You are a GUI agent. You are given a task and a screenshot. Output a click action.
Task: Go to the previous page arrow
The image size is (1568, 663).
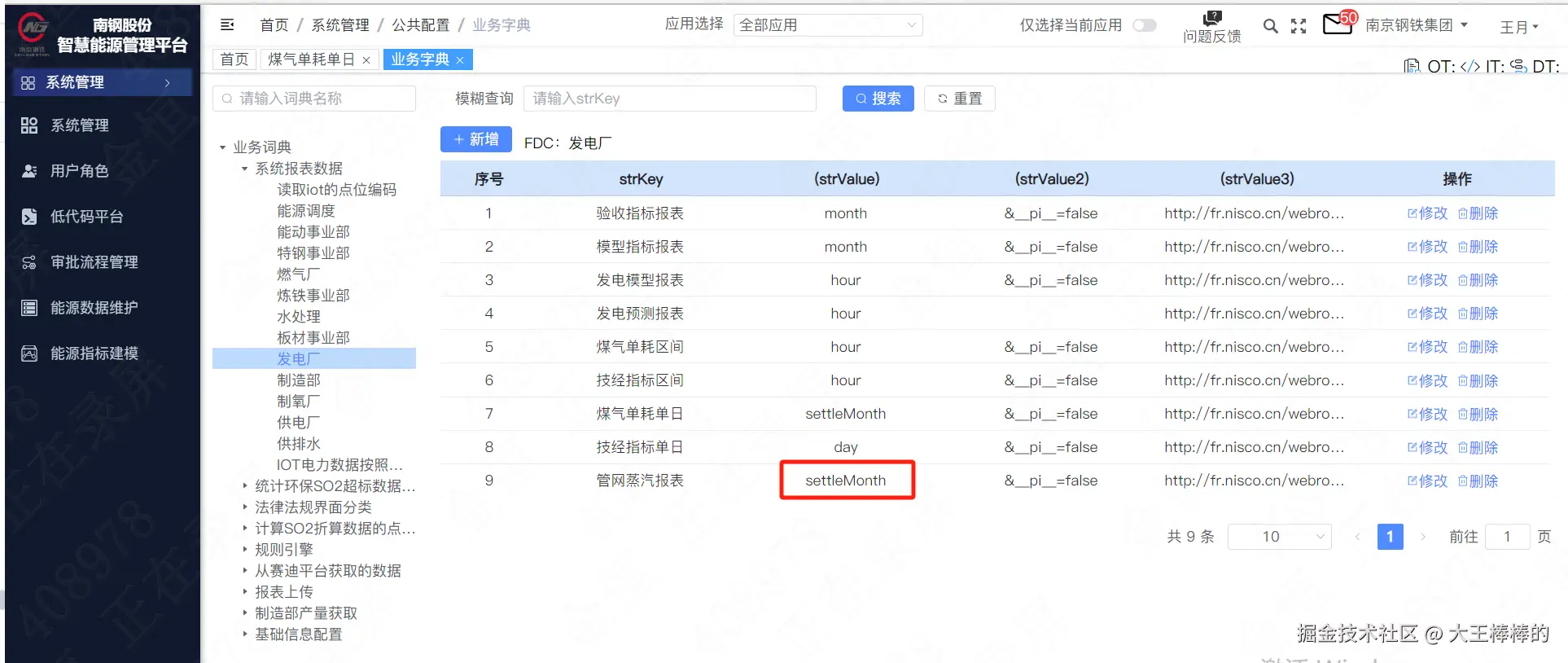(1357, 537)
